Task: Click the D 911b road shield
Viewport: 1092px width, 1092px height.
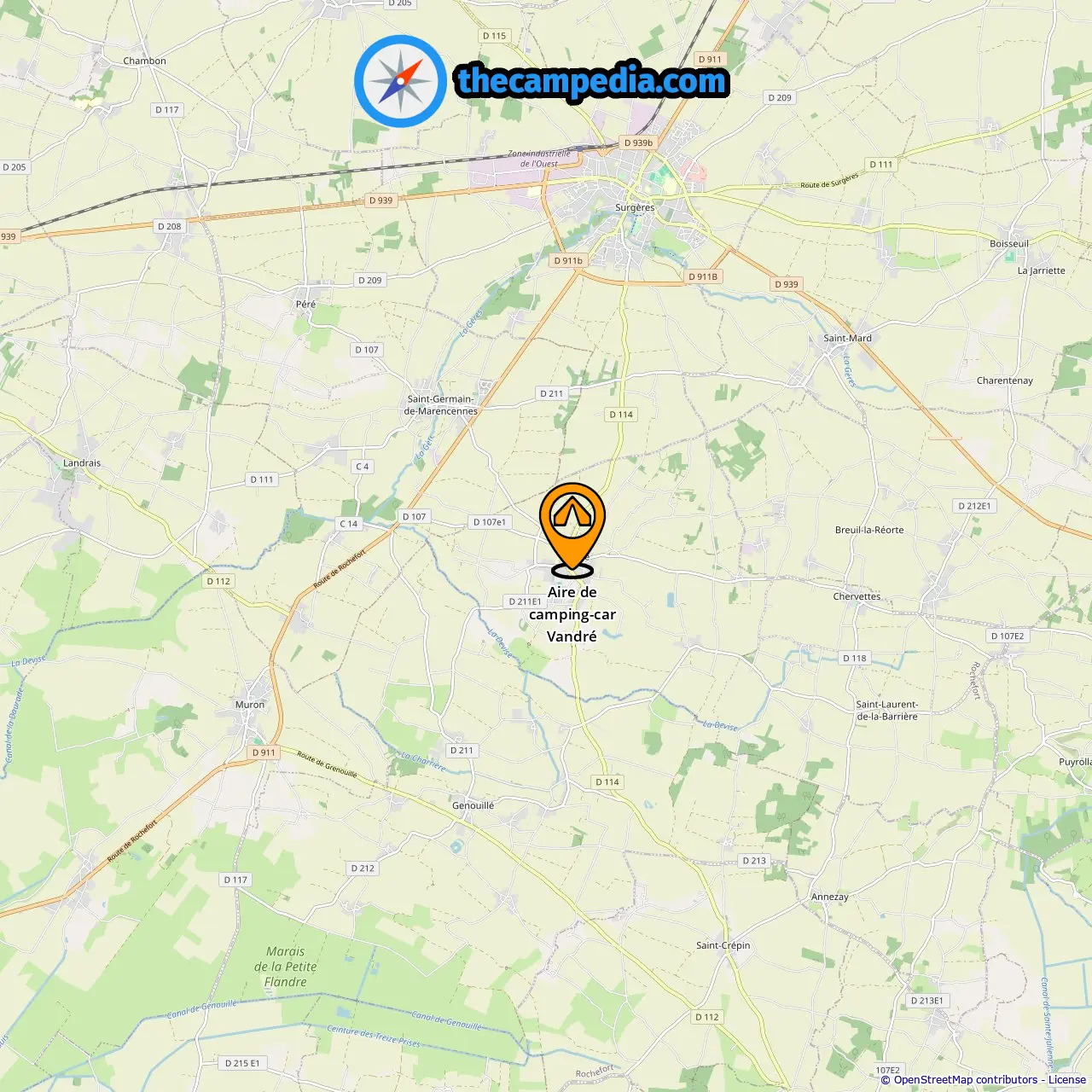Action: pyautogui.click(x=568, y=261)
